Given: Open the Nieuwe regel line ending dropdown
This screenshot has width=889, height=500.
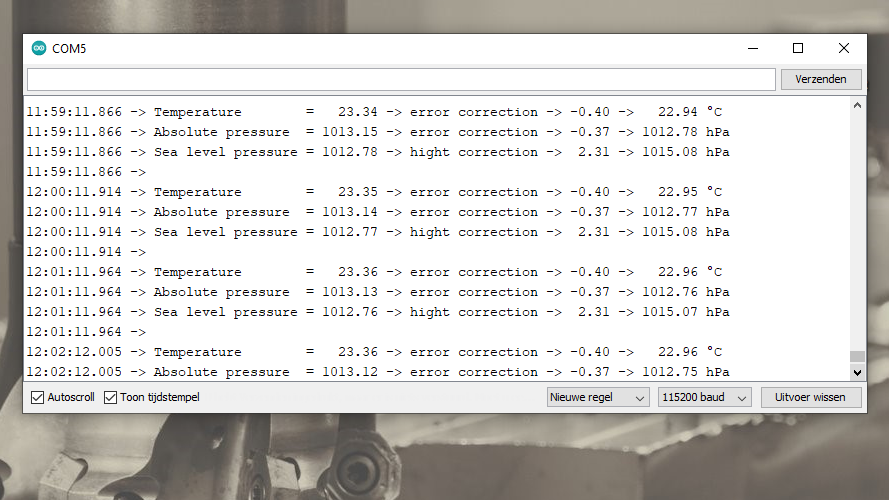Looking at the screenshot, I should (x=598, y=397).
